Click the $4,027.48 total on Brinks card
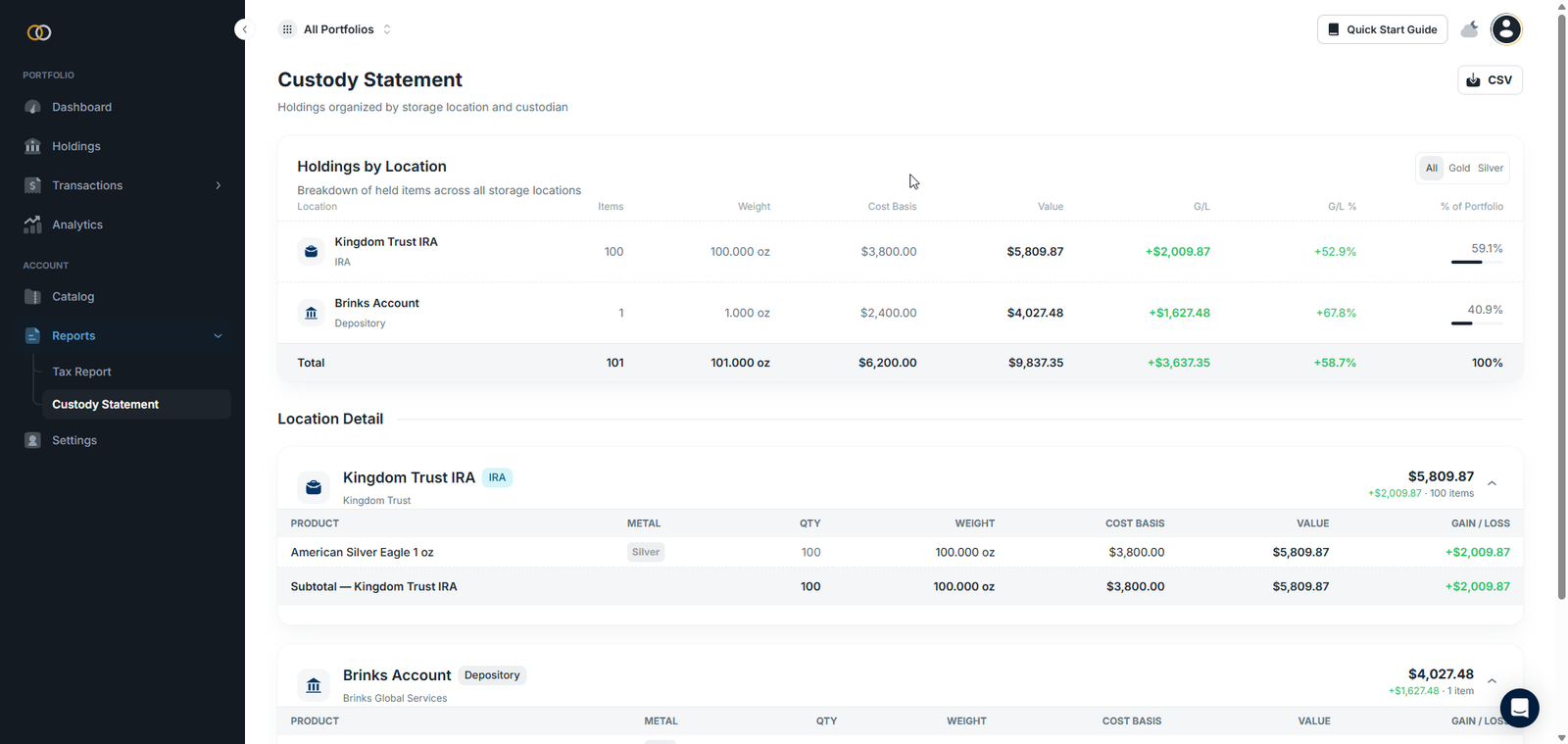Viewport: 1568px width, 744px height. 1441,674
